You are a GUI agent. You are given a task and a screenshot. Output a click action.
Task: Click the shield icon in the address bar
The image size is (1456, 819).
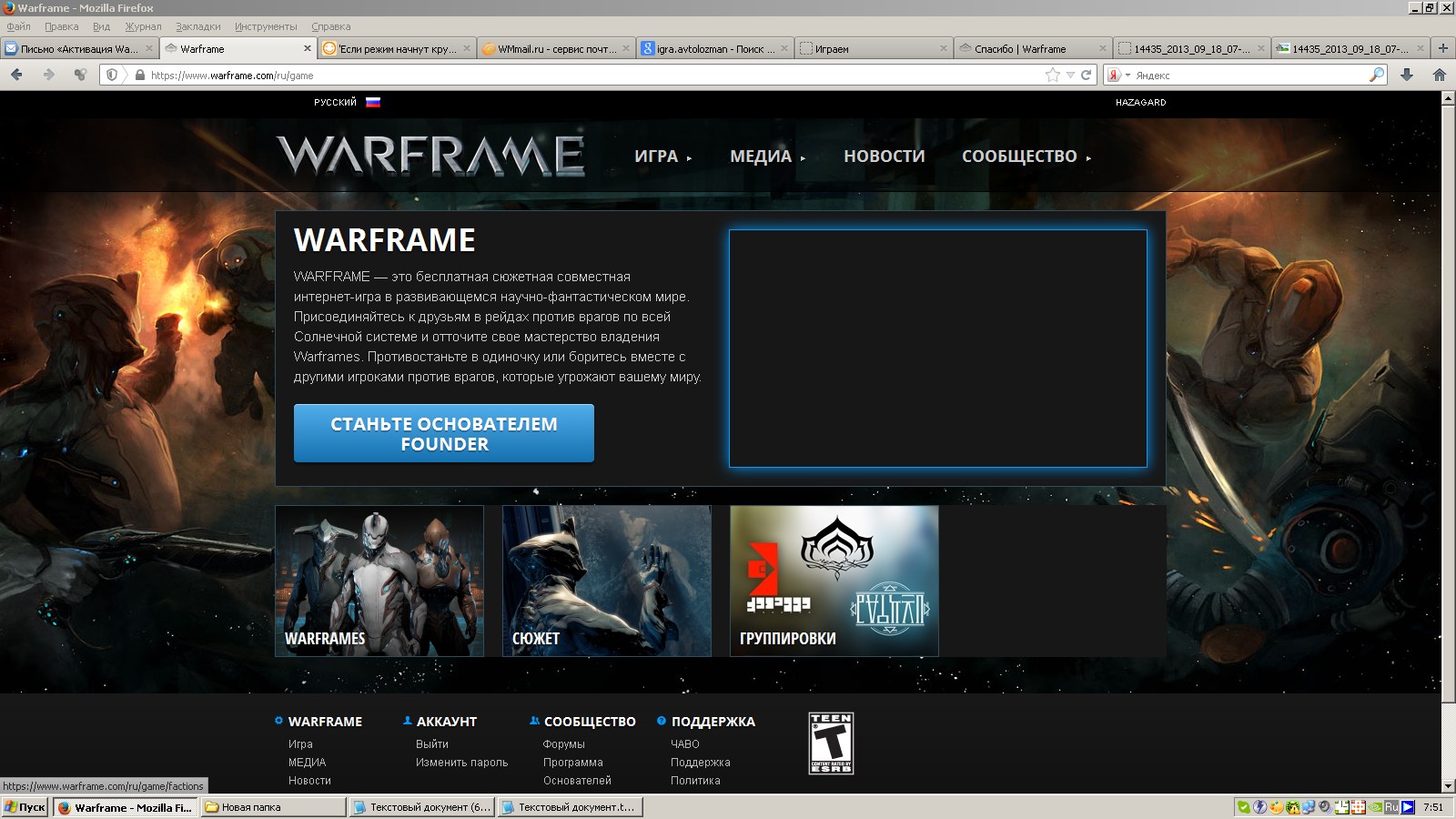tap(112, 75)
